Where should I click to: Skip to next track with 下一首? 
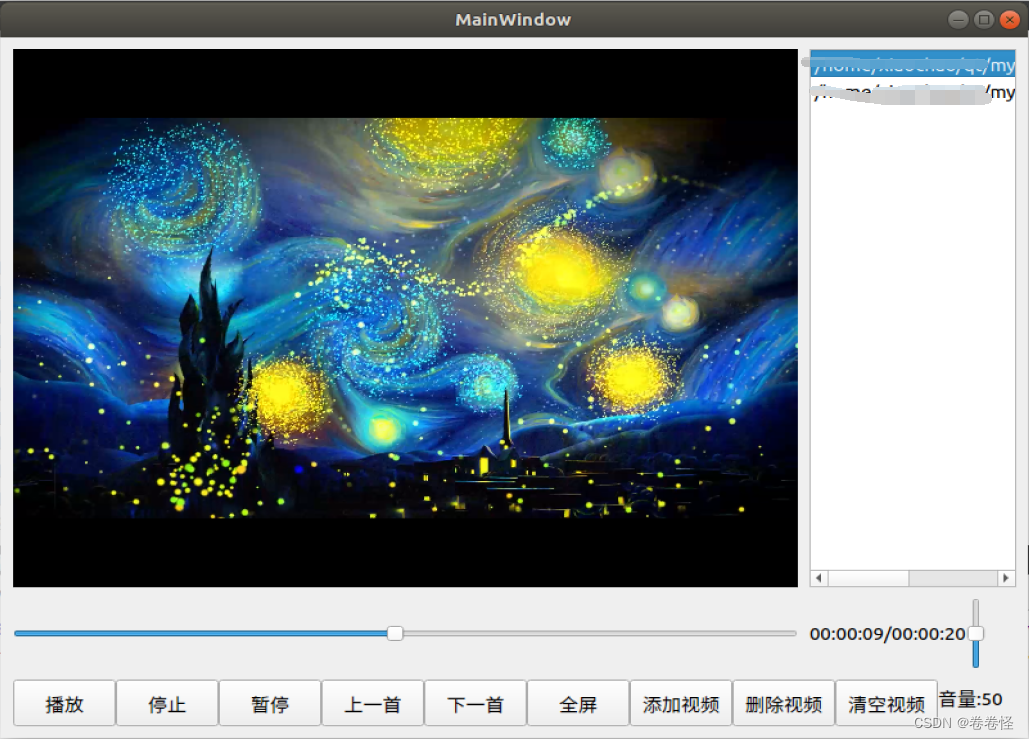pos(475,704)
